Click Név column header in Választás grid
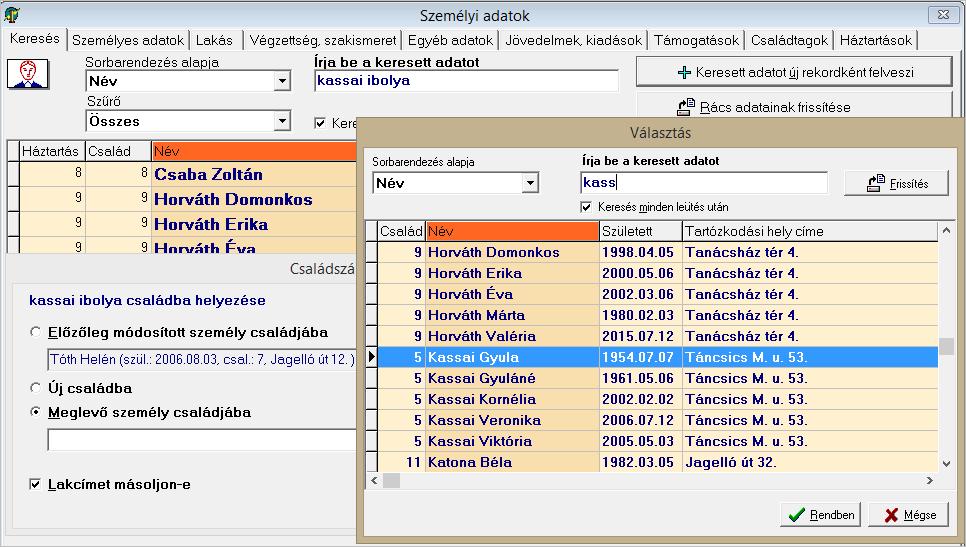Screen dimensions: 966x547 (x=512, y=231)
